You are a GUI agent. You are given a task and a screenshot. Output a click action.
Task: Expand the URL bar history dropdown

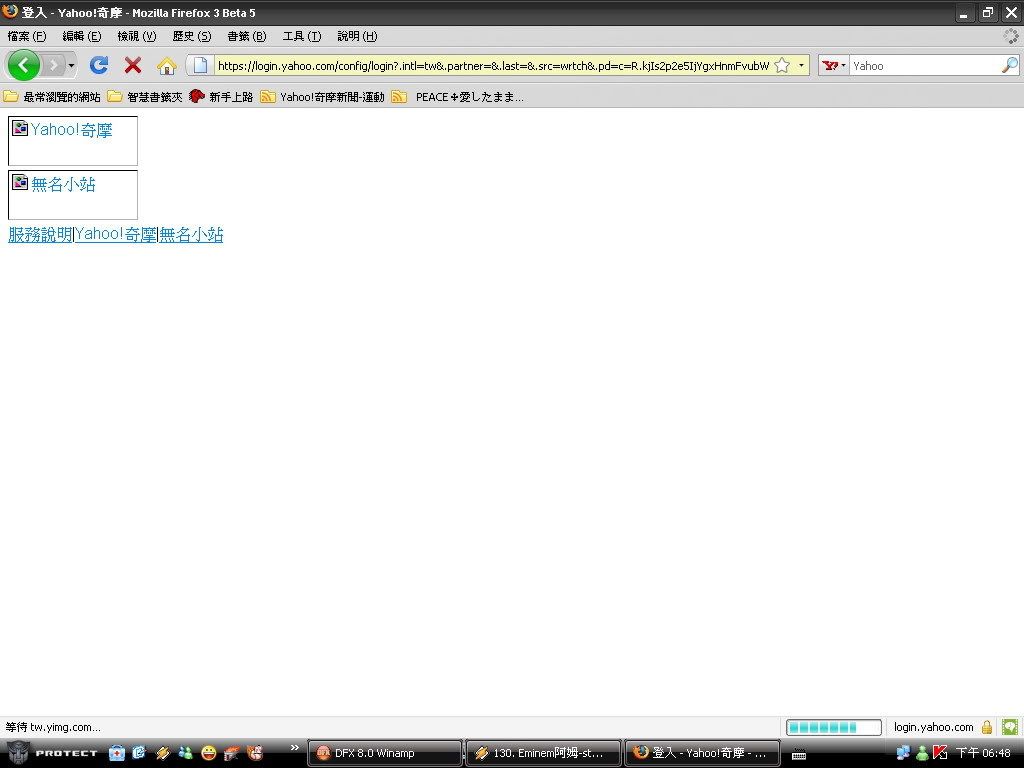pos(801,65)
